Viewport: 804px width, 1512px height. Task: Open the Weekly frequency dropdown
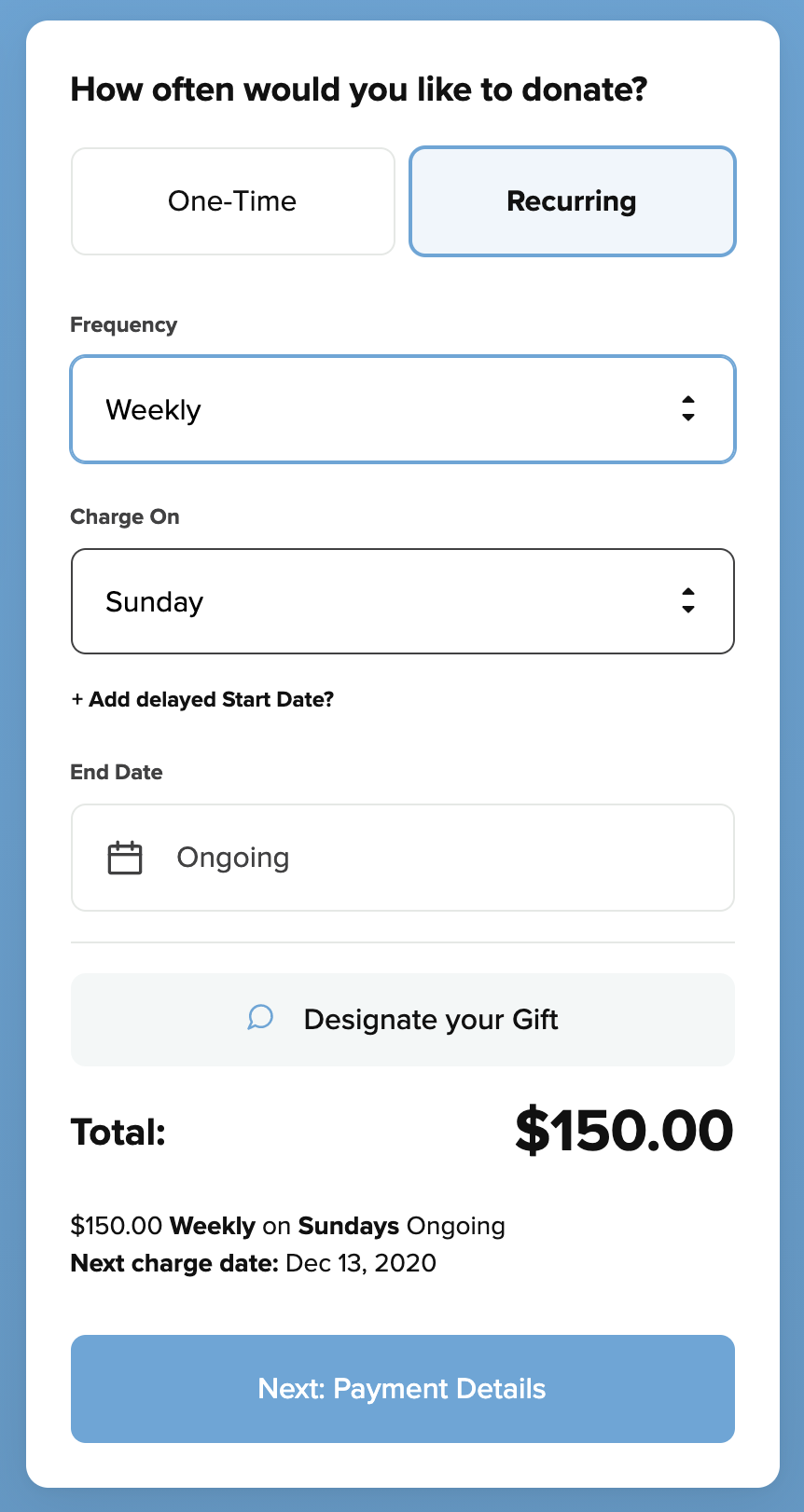402,409
